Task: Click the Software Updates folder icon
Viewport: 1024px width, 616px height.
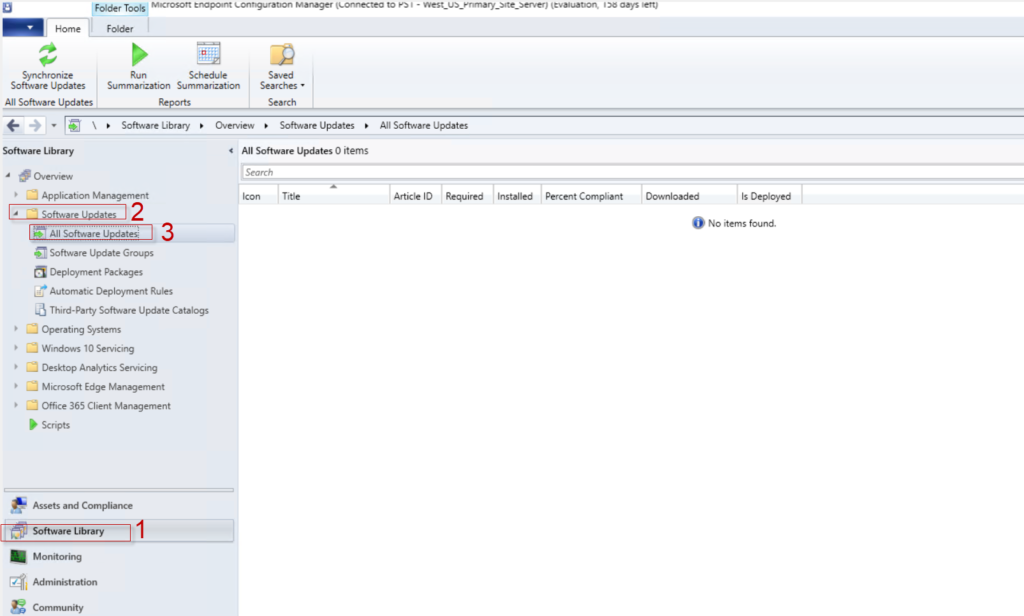Action: (x=32, y=214)
